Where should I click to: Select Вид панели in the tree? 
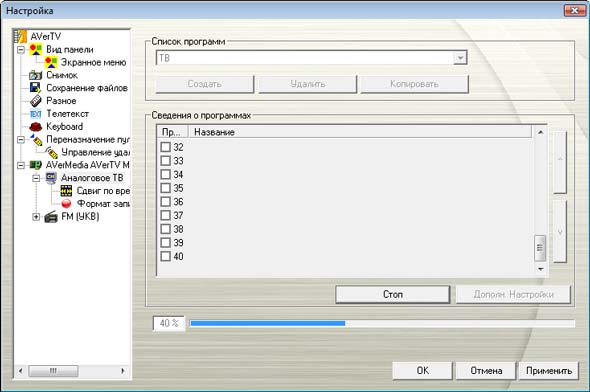(70, 49)
